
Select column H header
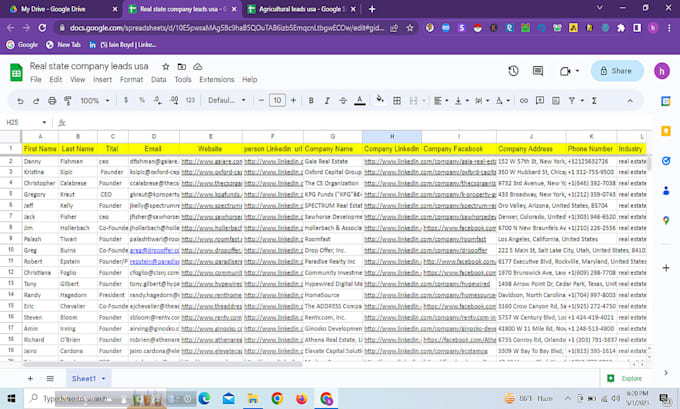392,136
